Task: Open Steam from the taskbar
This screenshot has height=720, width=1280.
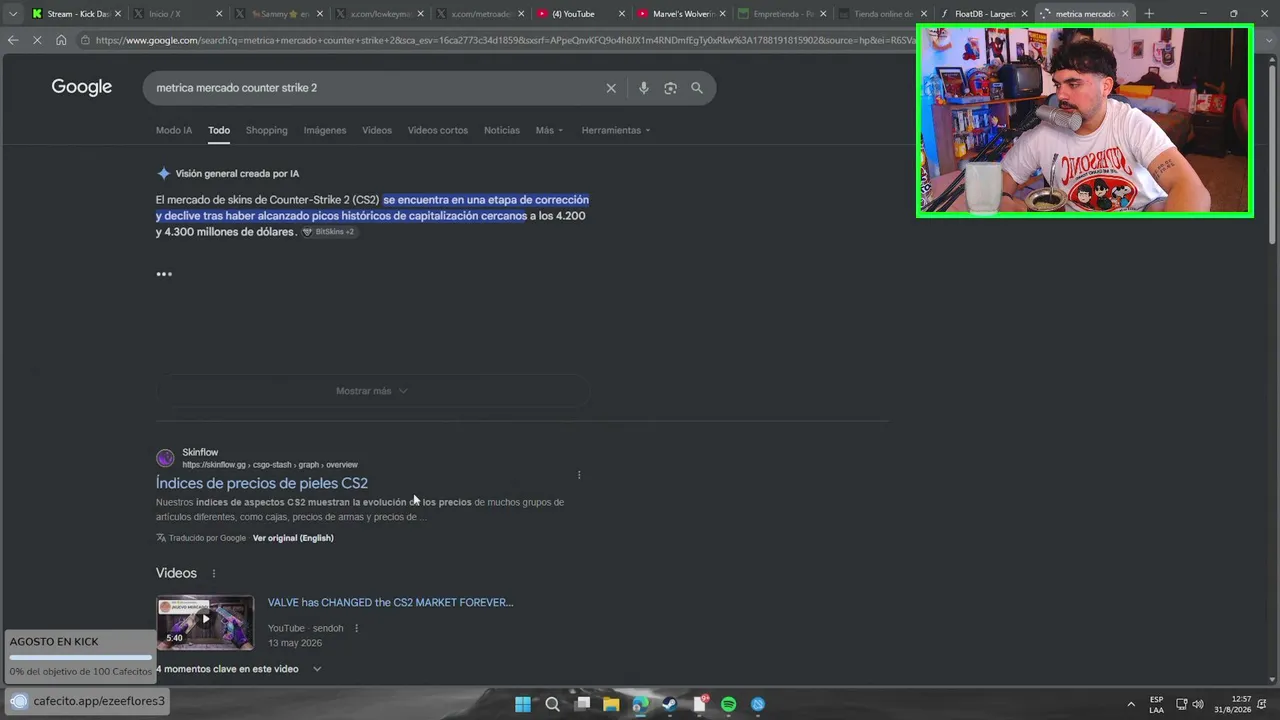Action: (670, 704)
